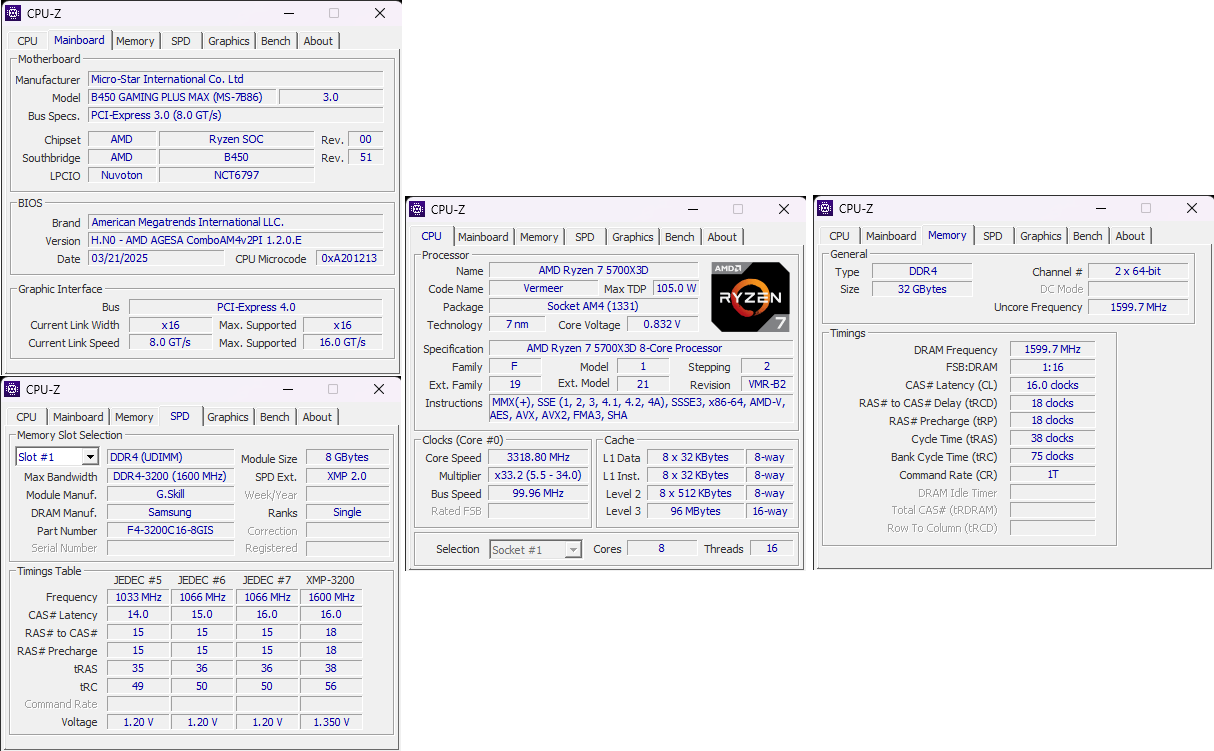The width and height of the screenshot is (1214, 751).
Task: Switch to SPD tab in the Memory window
Action: pos(993,236)
